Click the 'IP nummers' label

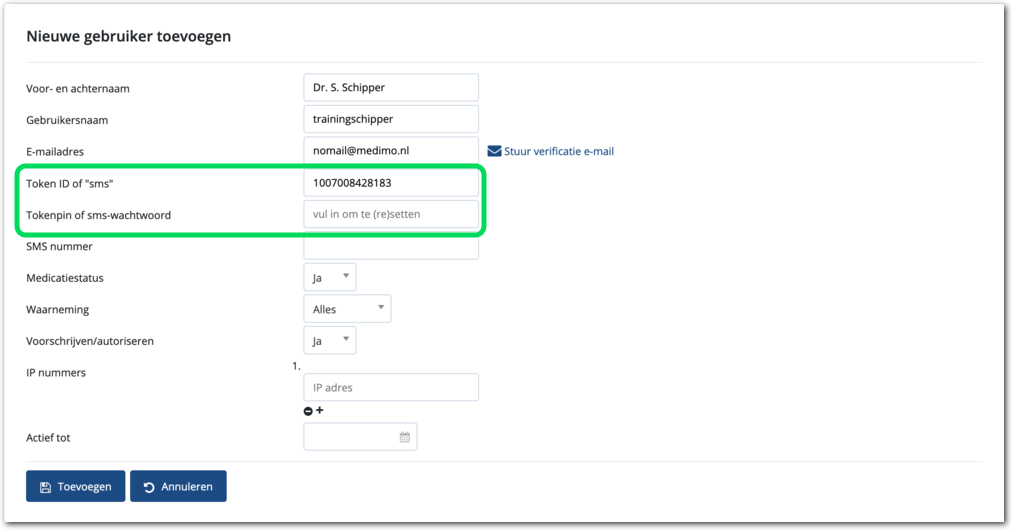[x=56, y=373]
